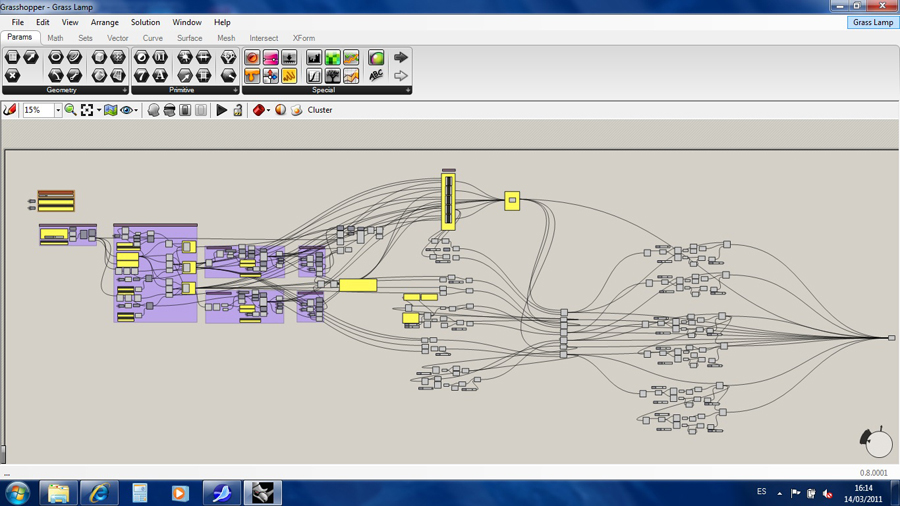Click the Grass Lamp document button
Screen dimensions: 900x506
coord(872,22)
